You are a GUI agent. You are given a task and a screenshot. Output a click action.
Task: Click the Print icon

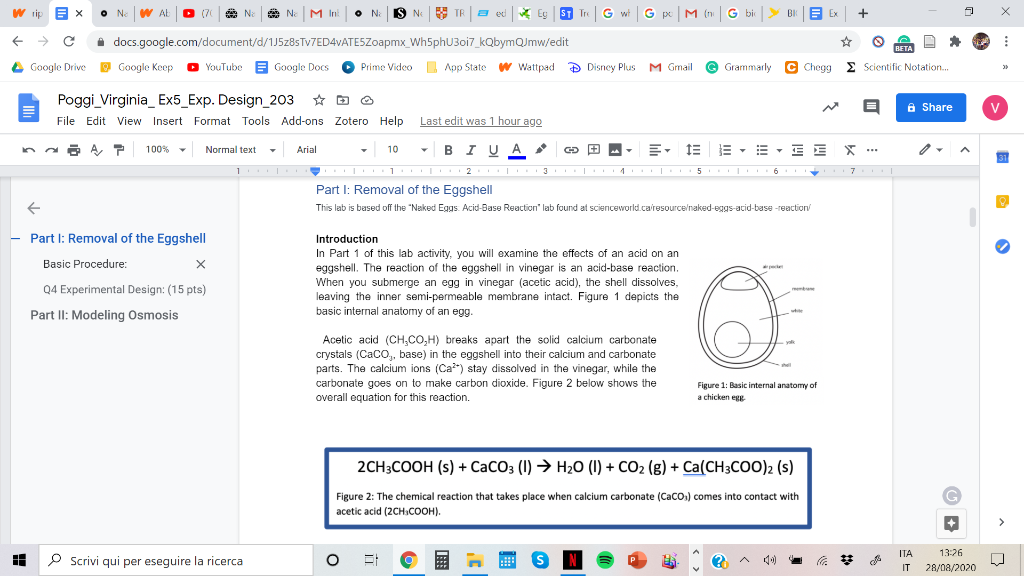tap(75, 150)
